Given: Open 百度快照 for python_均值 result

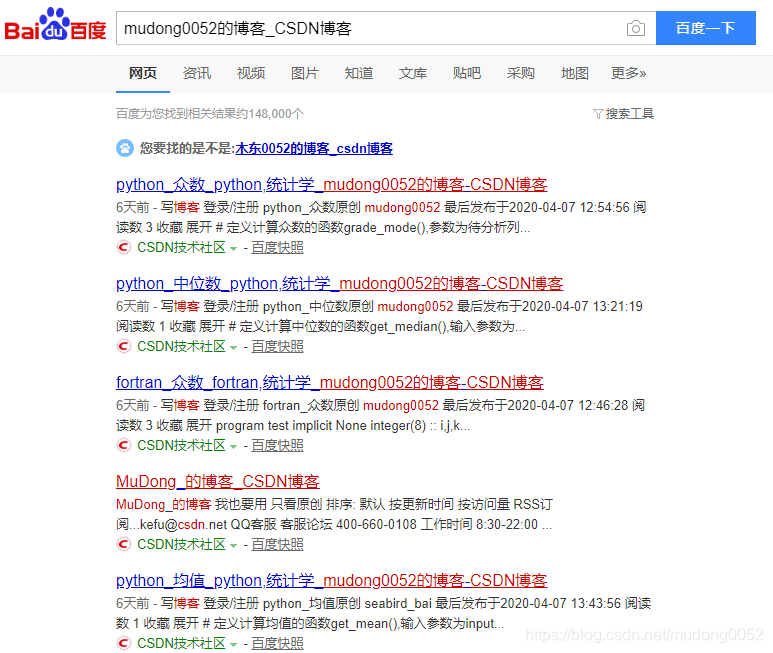Looking at the screenshot, I should (x=278, y=644).
